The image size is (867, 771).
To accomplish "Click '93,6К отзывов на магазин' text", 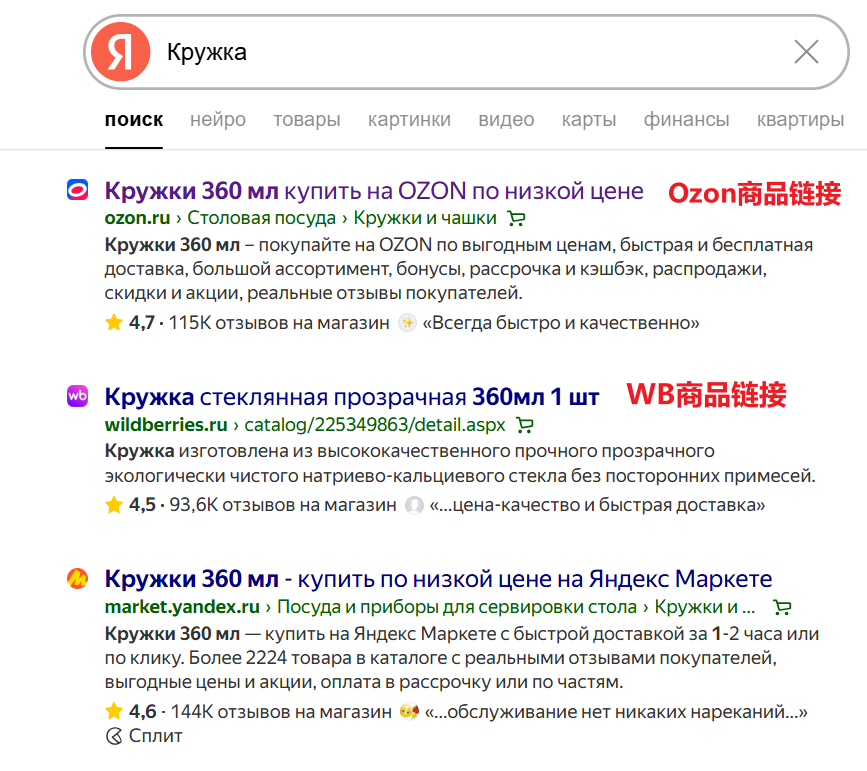I will [x=283, y=505].
